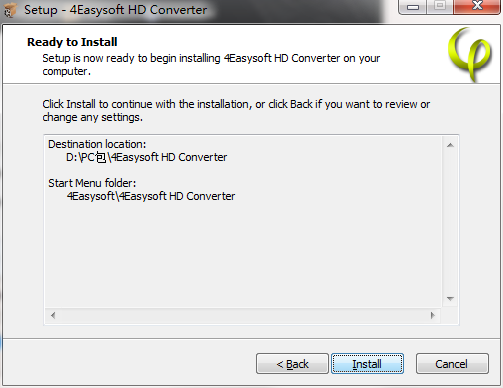Click the Start Menu folder label

point(92,183)
